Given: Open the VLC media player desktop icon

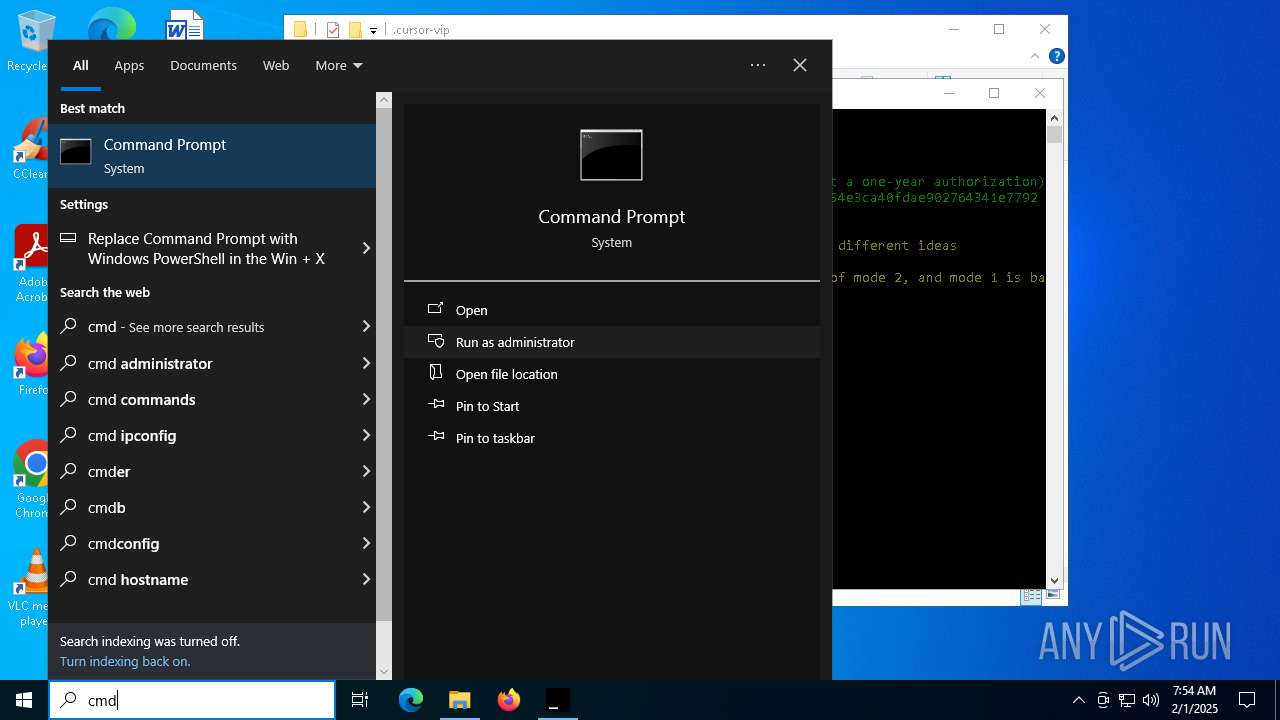Looking at the screenshot, I should [30, 588].
